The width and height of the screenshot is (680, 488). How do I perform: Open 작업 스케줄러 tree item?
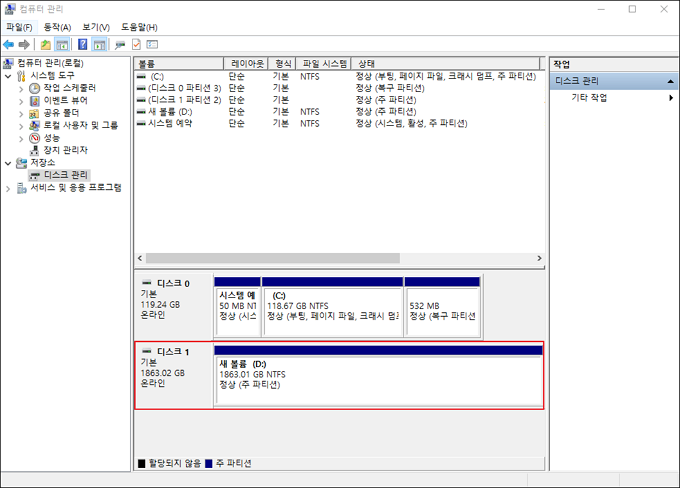(69, 88)
